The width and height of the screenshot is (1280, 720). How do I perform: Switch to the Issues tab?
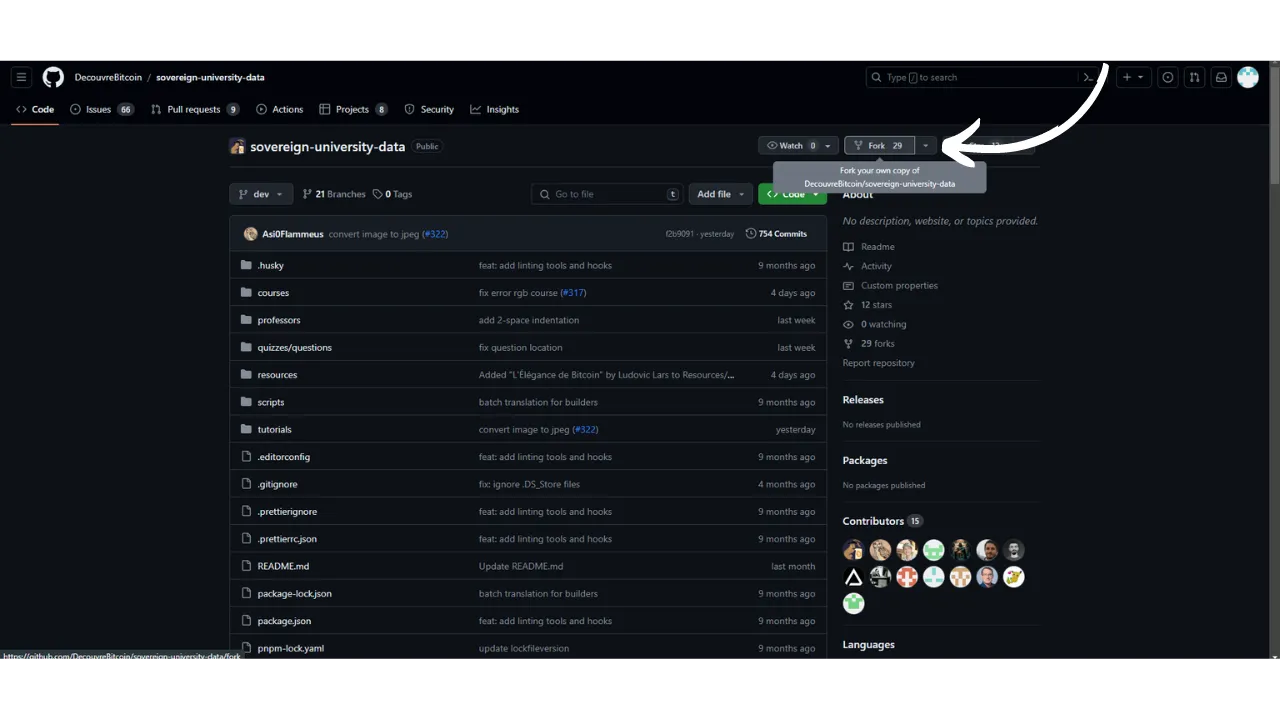pyautogui.click(x=101, y=109)
